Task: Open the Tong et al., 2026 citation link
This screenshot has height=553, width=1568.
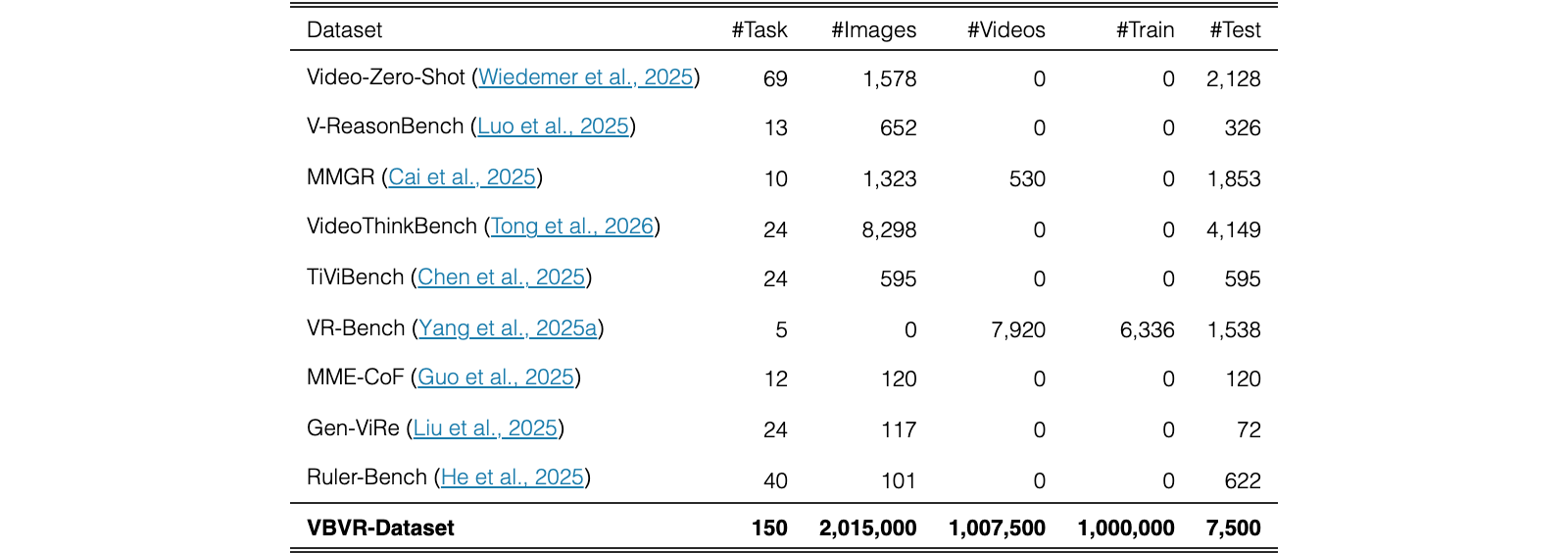Action: [x=572, y=226]
